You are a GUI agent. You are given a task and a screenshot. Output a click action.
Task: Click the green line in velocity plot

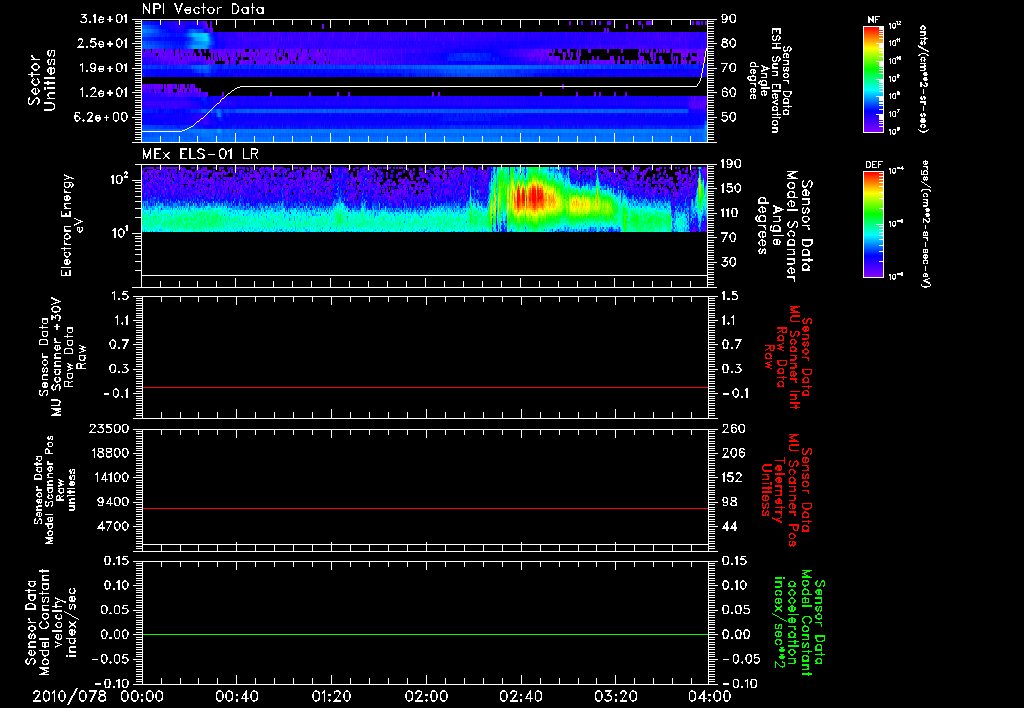(x=425, y=634)
